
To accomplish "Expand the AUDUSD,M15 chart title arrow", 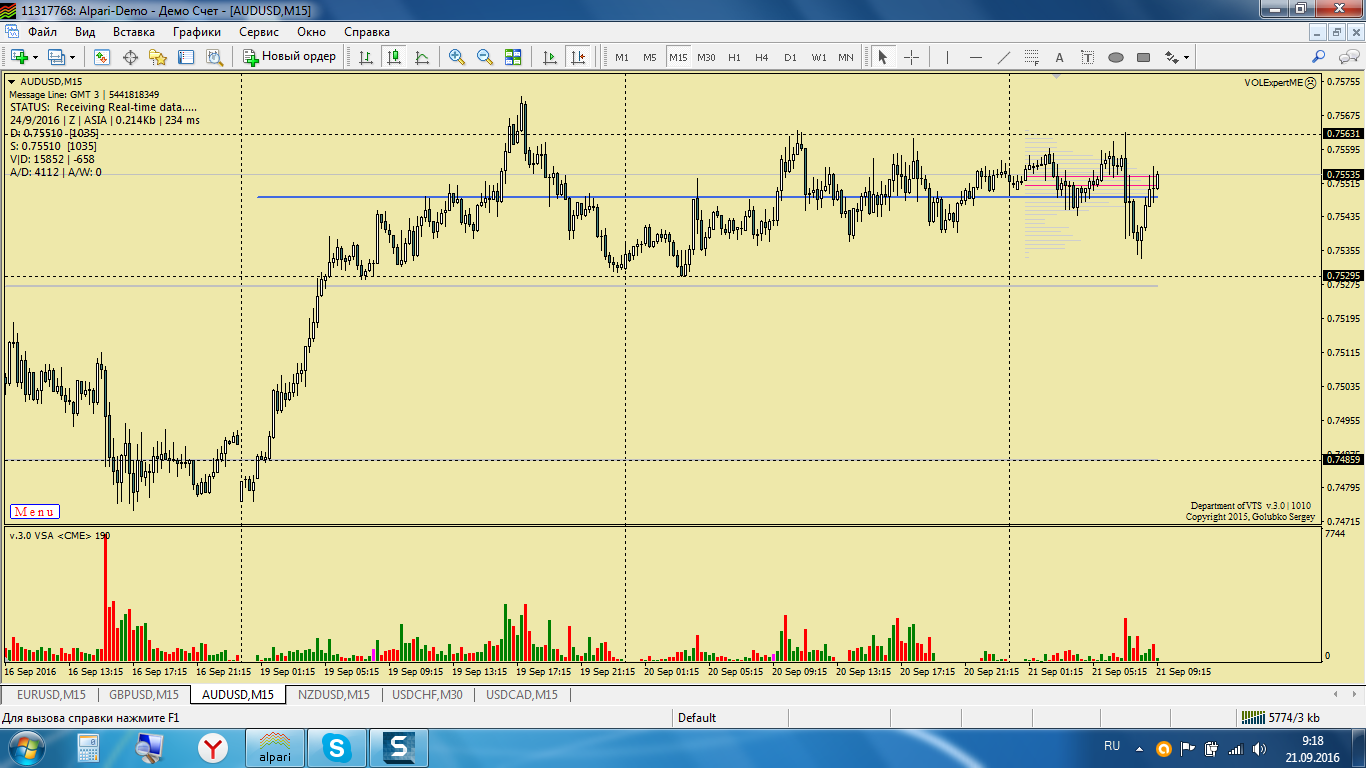I will point(12,81).
